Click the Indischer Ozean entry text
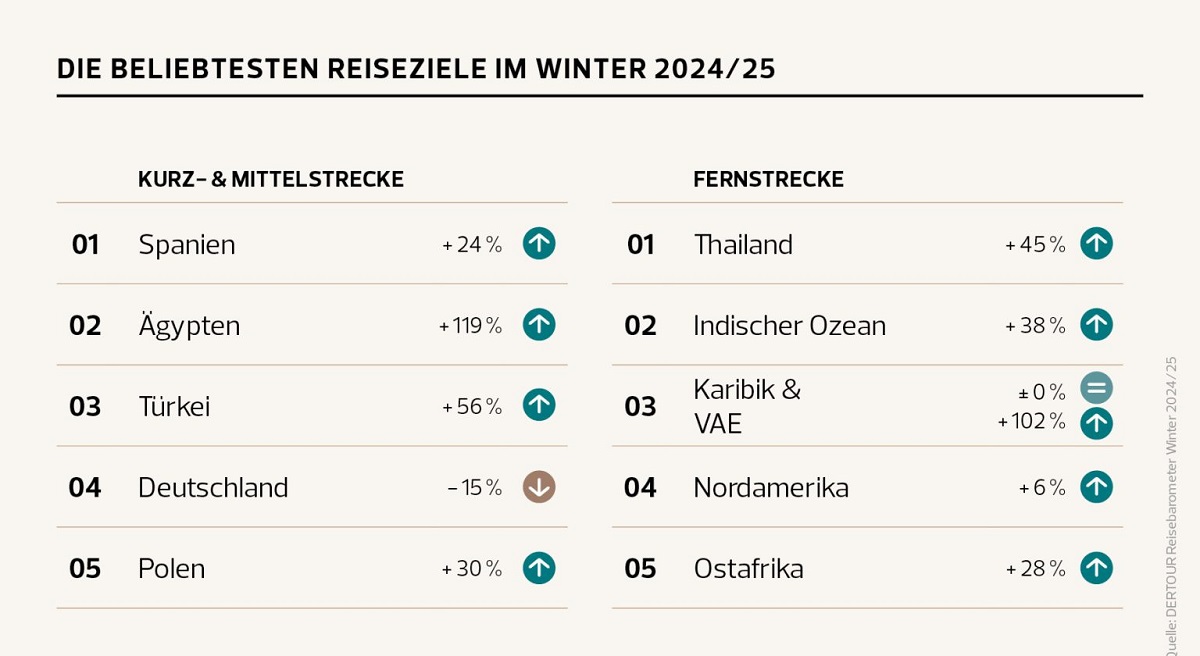Viewport: 1200px width, 656px height. [789, 325]
